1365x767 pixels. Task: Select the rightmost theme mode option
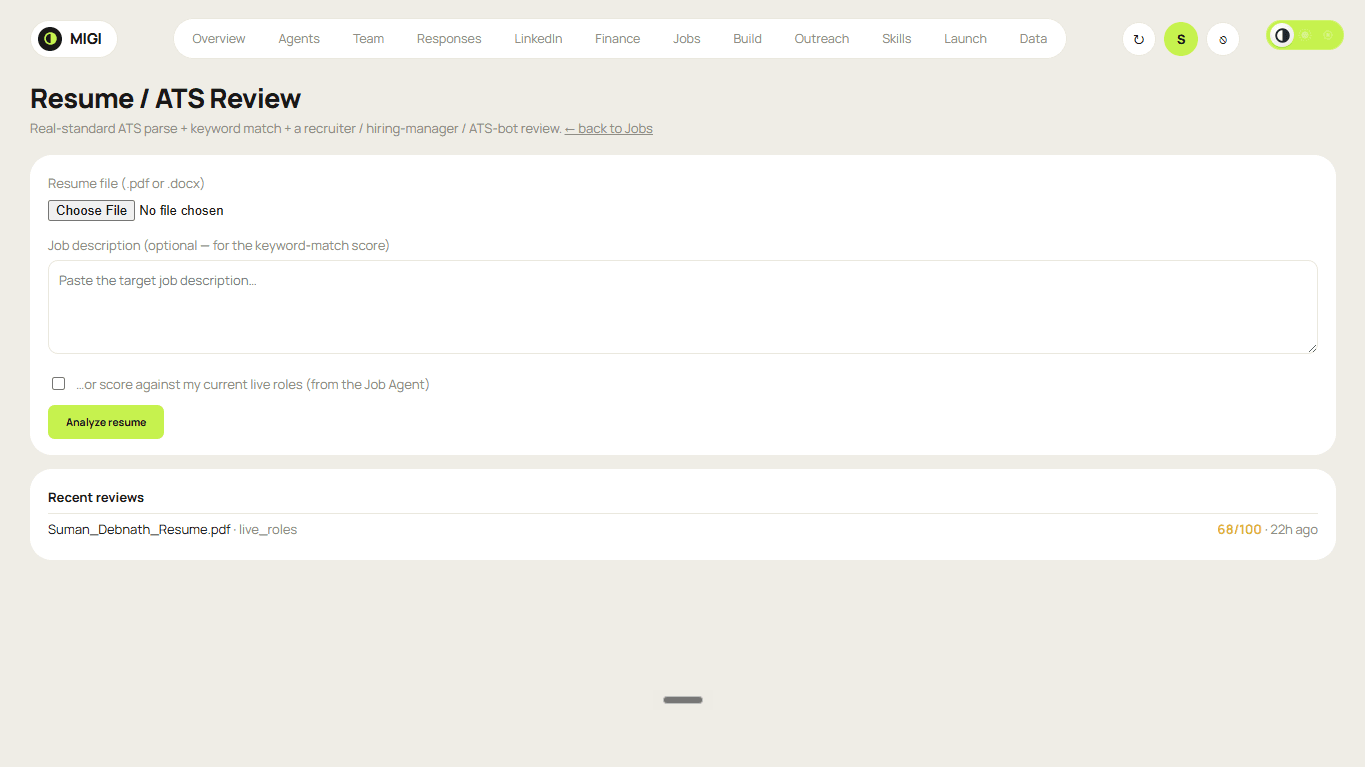tap(1328, 35)
